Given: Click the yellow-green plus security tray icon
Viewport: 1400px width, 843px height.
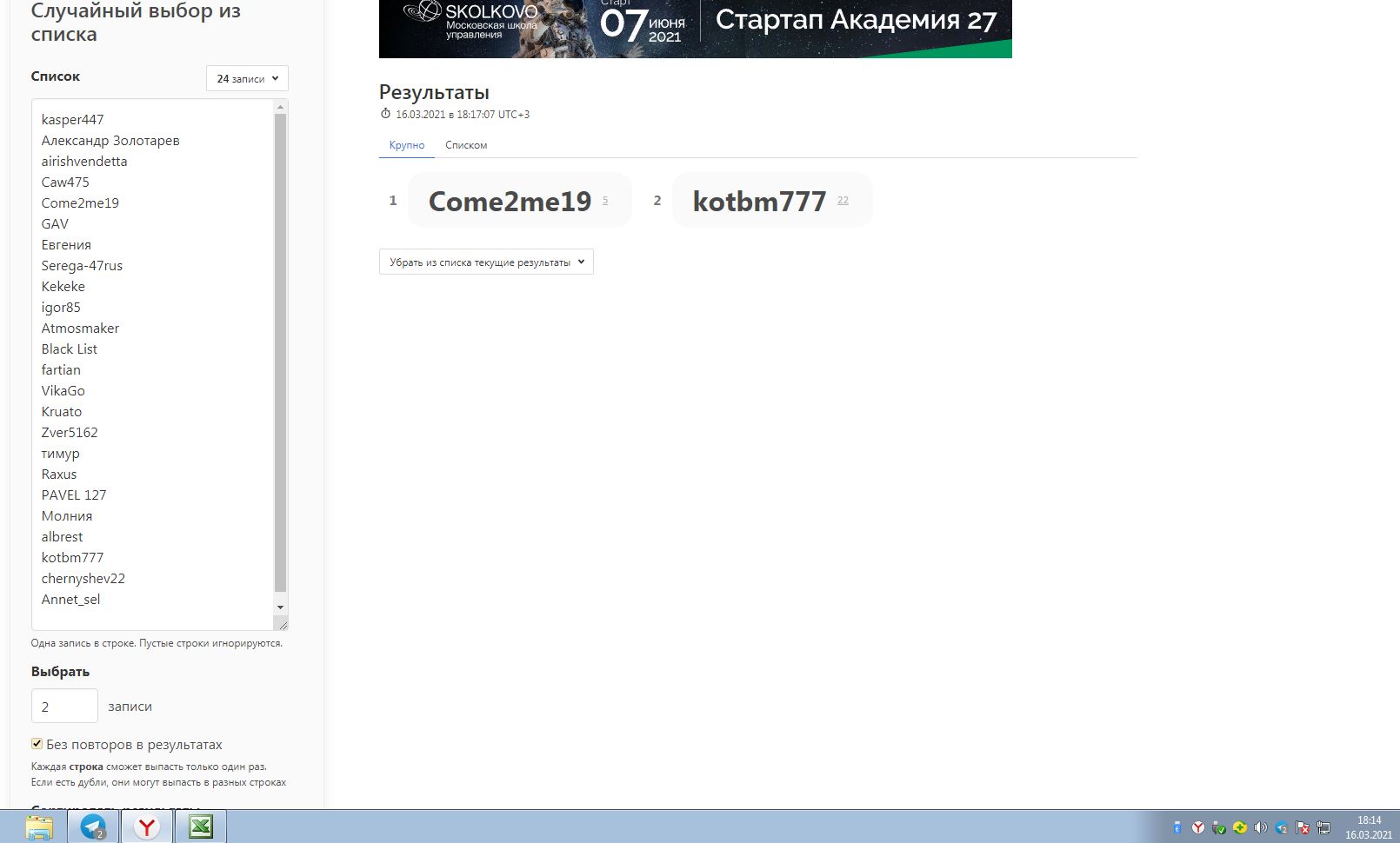Looking at the screenshot, I should 1240,827.
